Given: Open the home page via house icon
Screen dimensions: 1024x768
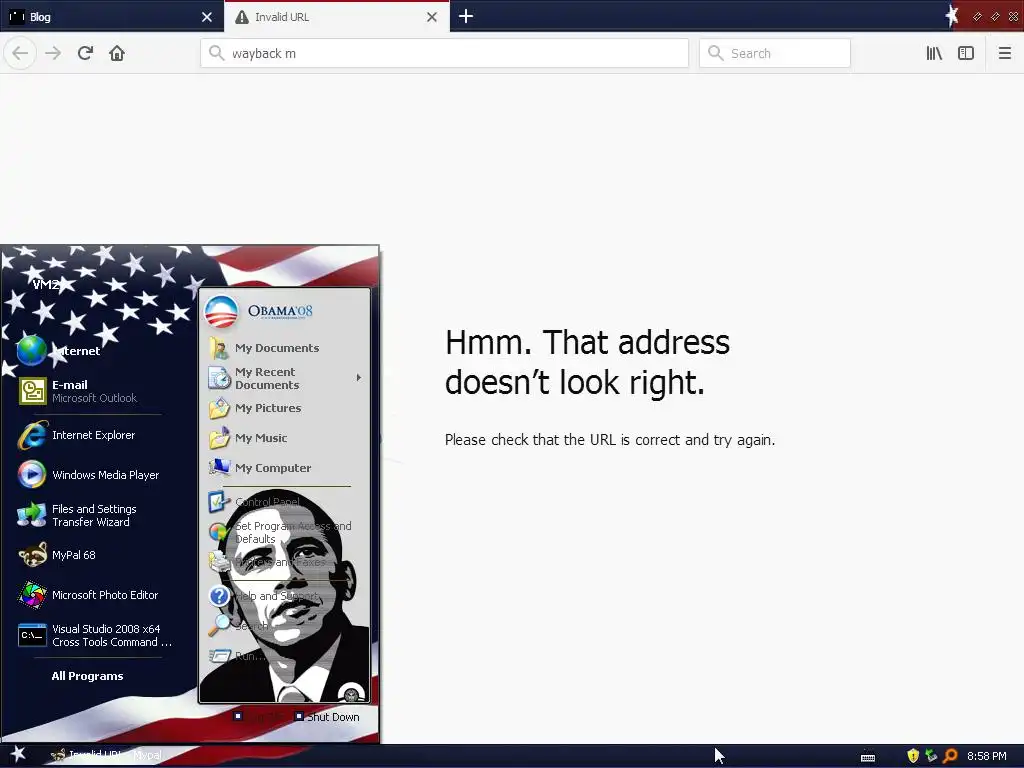Looking at the screenshot, I should pos(117,53).
